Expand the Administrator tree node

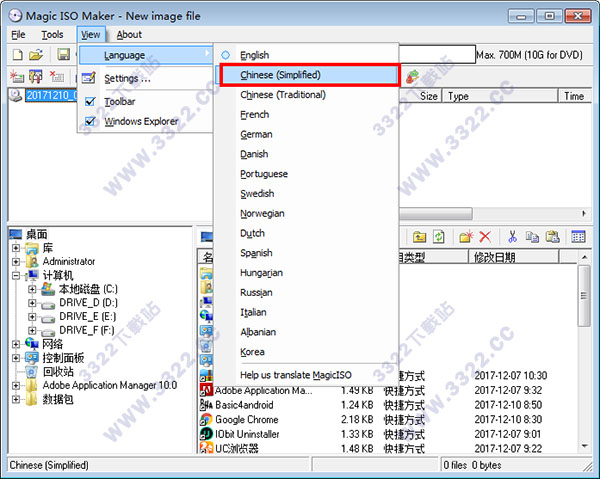tap(16, 262)
